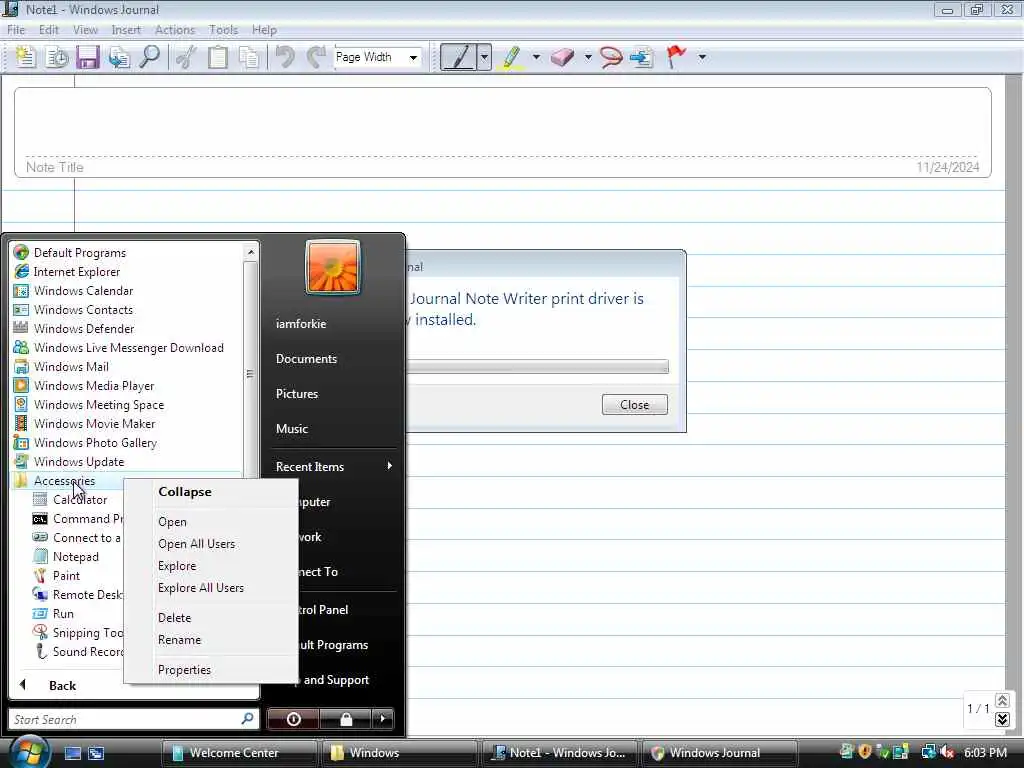Click the Cut scissors toolbar icon
This screenshot has width=1024, height=768.
[186, 57]
